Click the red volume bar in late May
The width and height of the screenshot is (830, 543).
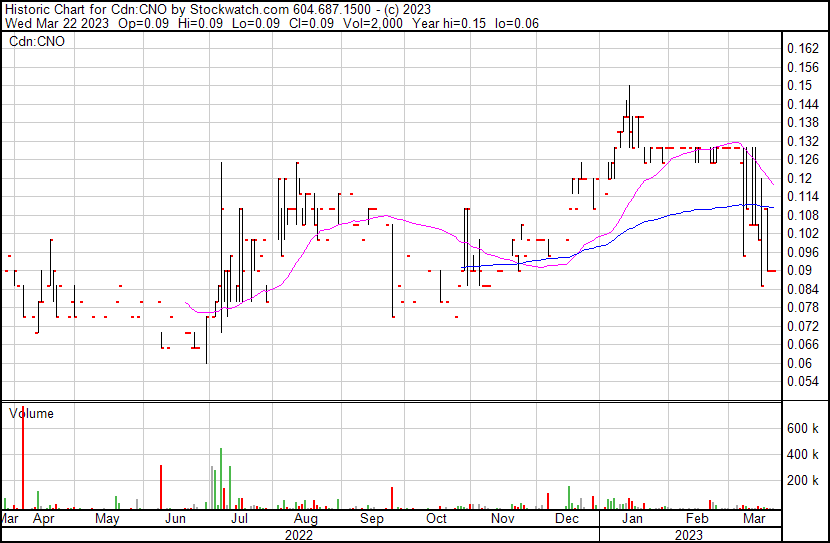[x=160, y=487]
